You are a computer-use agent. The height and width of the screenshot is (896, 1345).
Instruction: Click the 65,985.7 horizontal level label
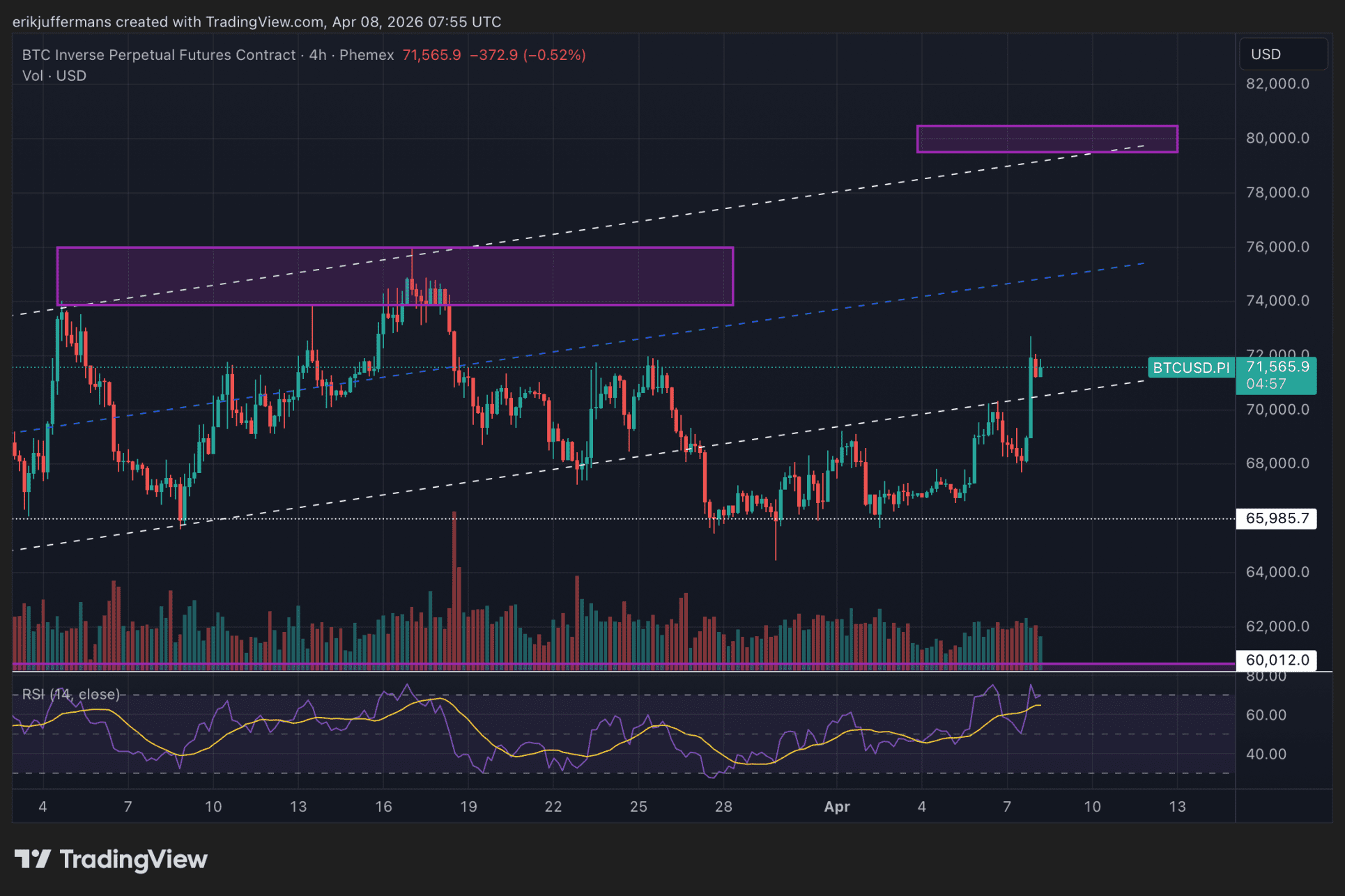1277,518
